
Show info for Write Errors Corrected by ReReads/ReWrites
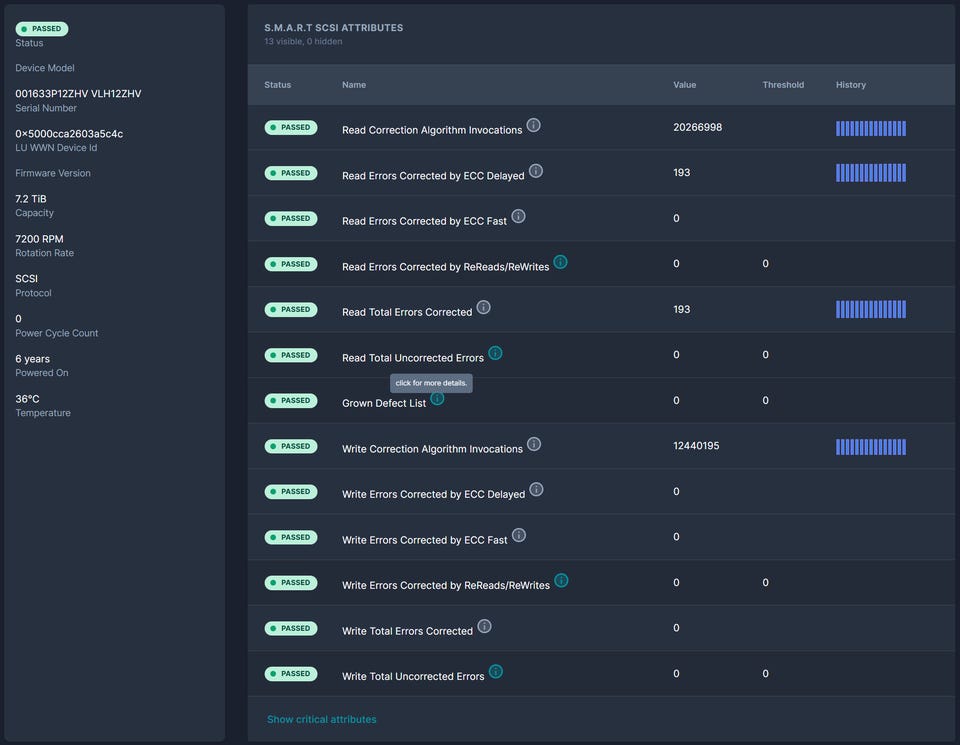coord(561,580)
